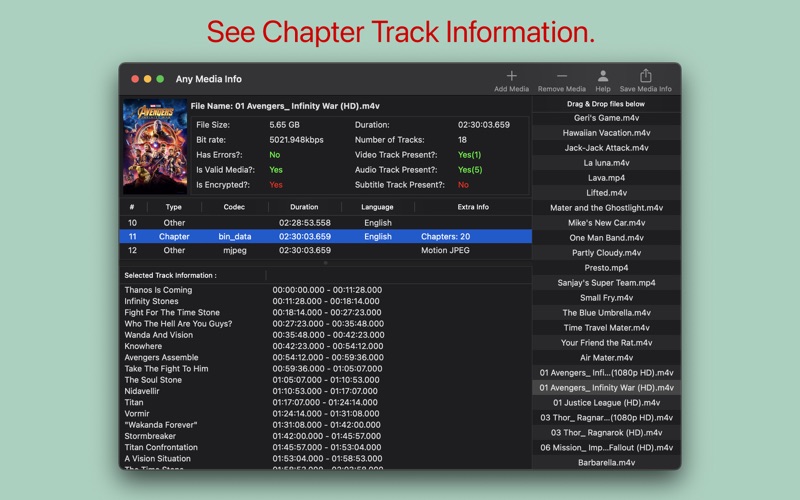Image resolution: width=800 pixels, height=500 pixels.
Task: Select 03 Thor_ Ragnar...(1080p HD).m4v
Action: click(606, 418)
